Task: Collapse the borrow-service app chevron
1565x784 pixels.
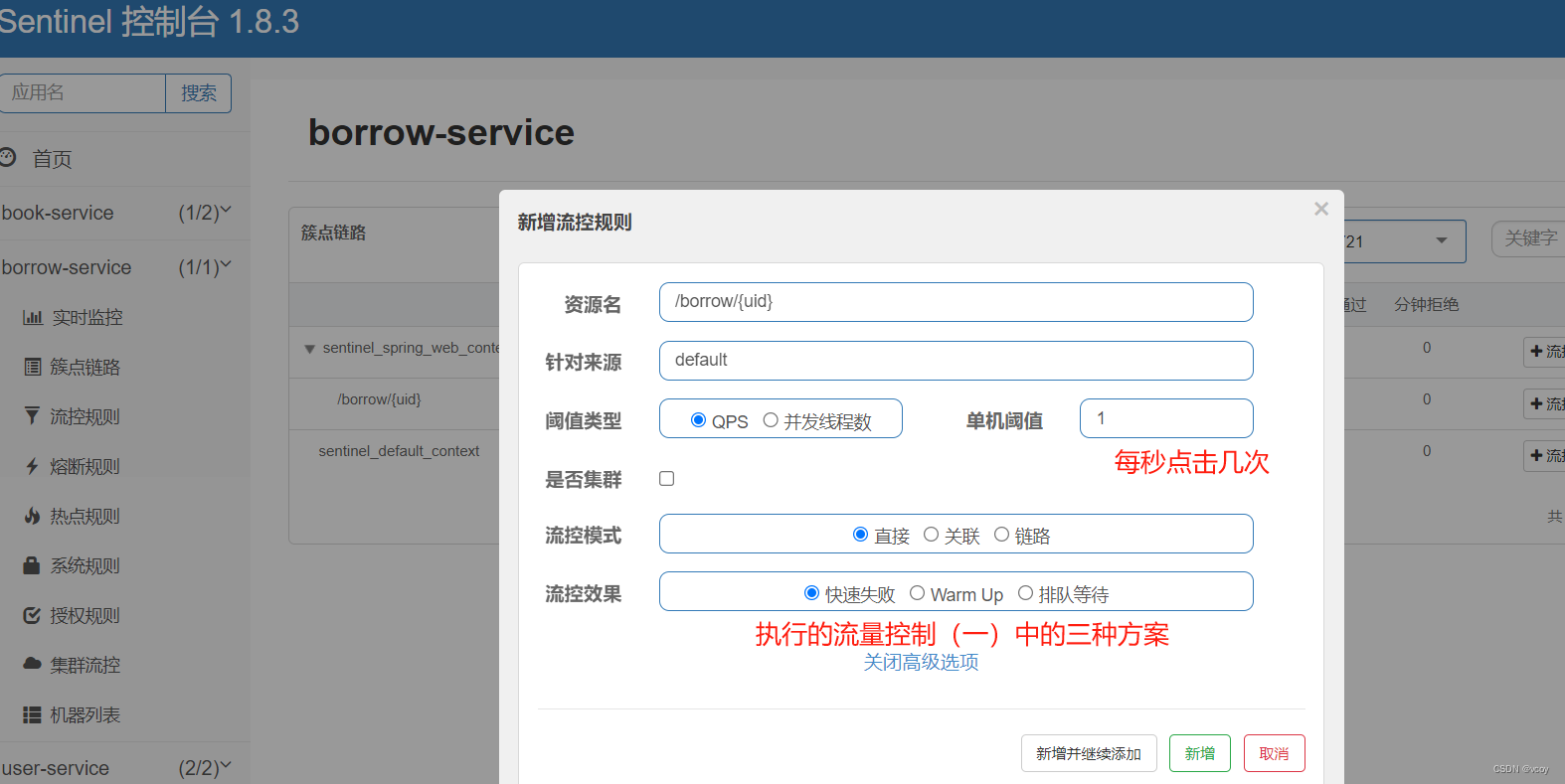Action: tap(226, 264)
